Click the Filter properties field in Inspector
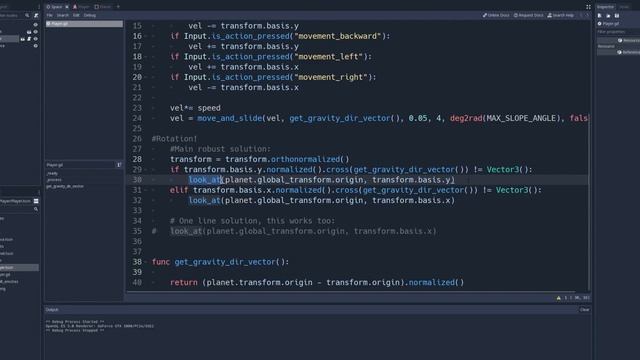The width and height of the screenshot is (640, 360). (x=618, y=31)
